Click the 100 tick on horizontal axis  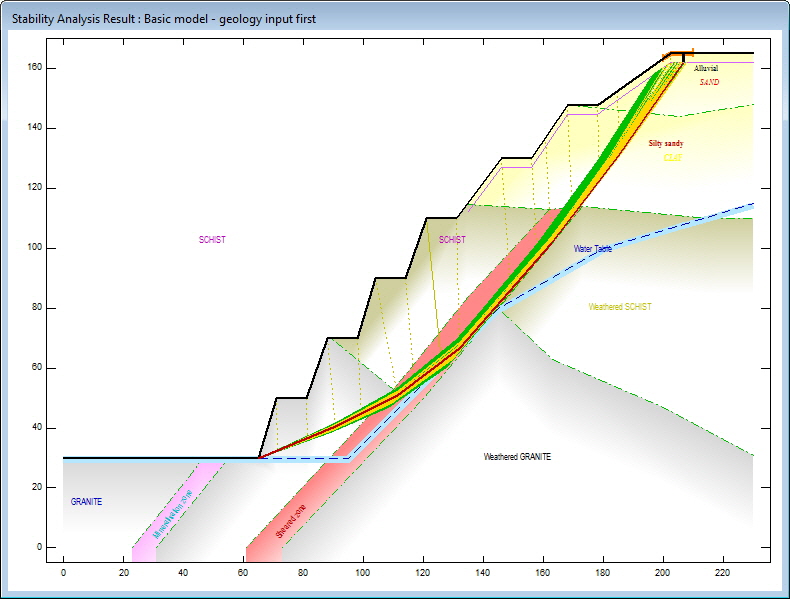click(363, 573)
